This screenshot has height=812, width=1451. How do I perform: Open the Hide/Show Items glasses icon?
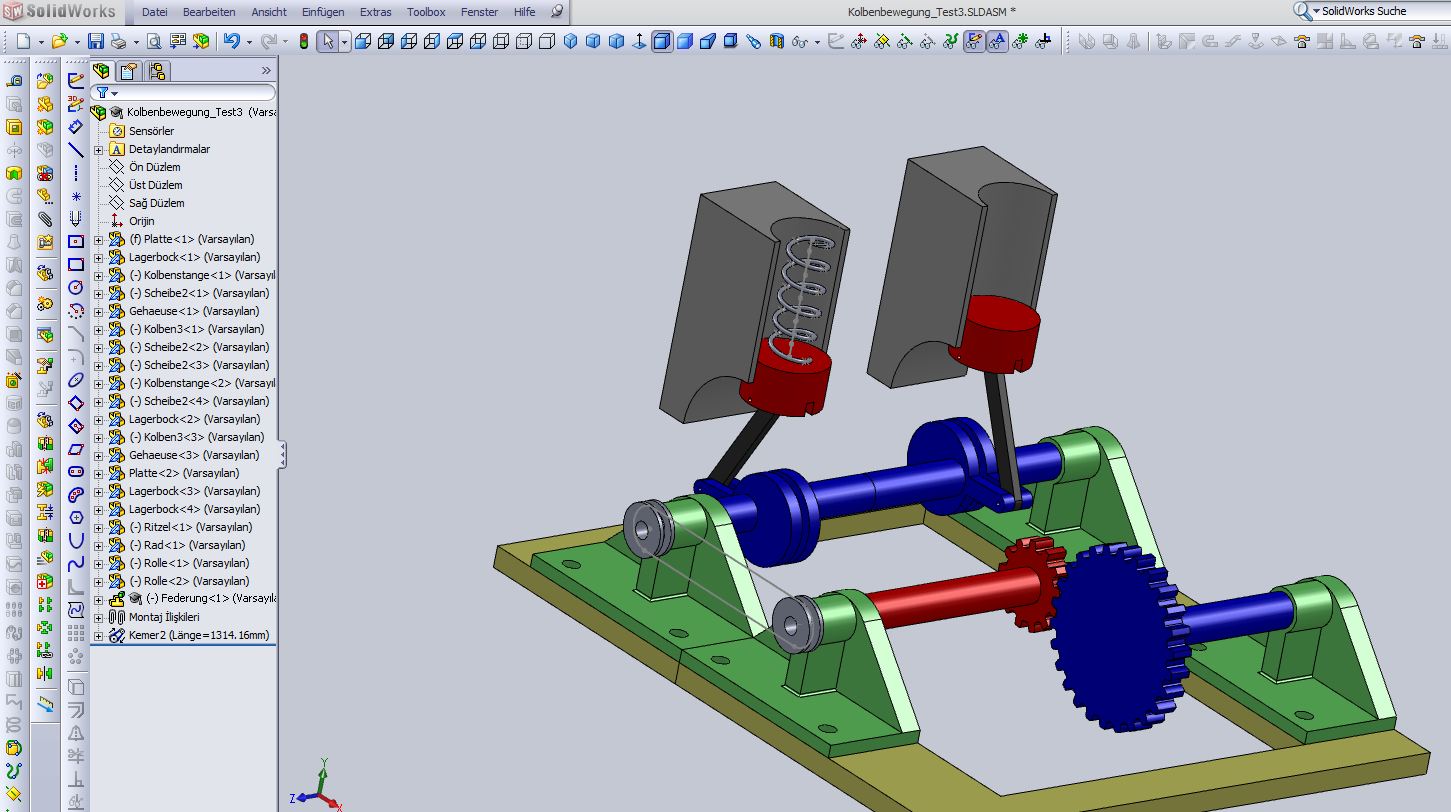(800, 41)
